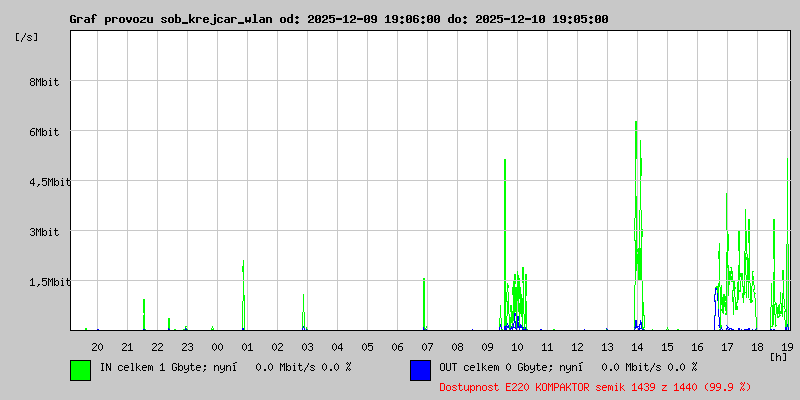
Task: Click hour label 06 on x-axis
Action: (397, 347)
